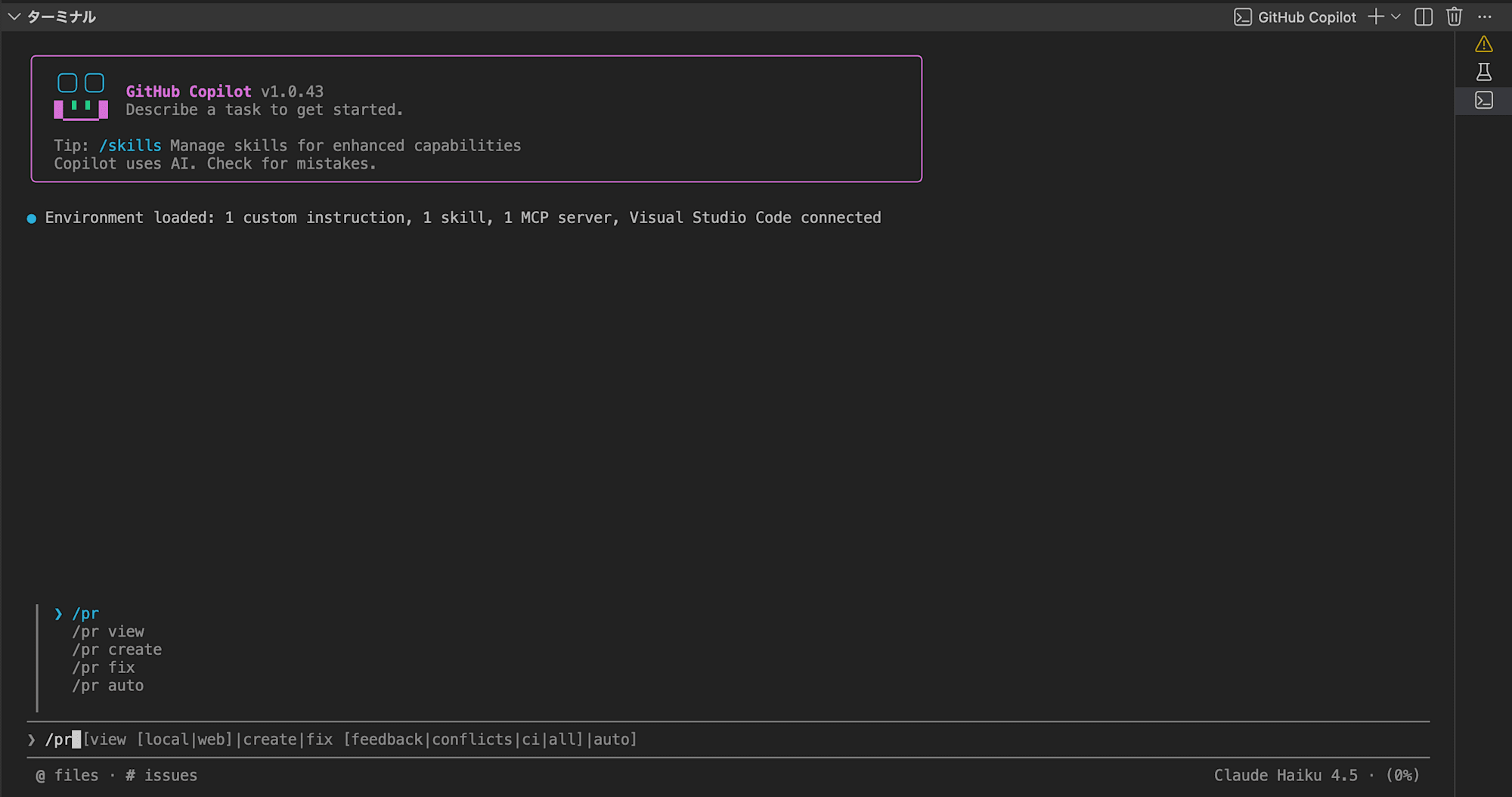
Task: Click the /skills command in the tip
Action: pos(130,145)
